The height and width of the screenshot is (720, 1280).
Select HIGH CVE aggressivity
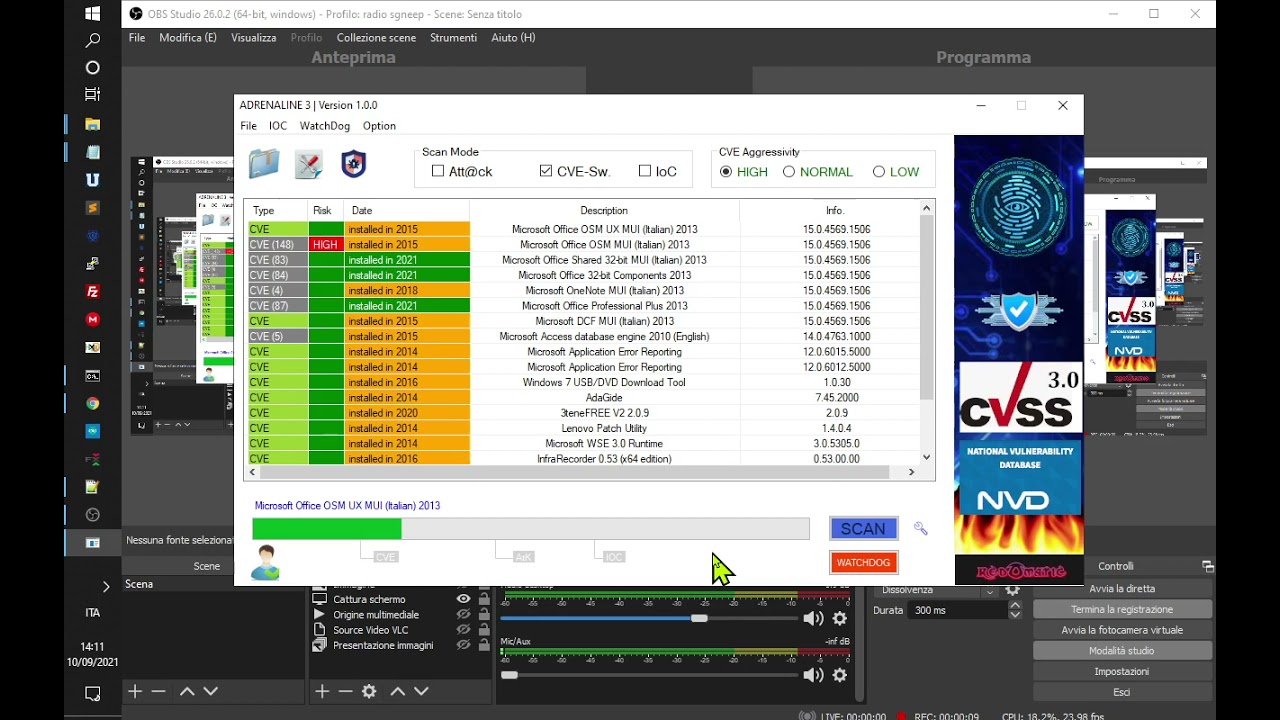pyautogui.click(x=726, y=172)
